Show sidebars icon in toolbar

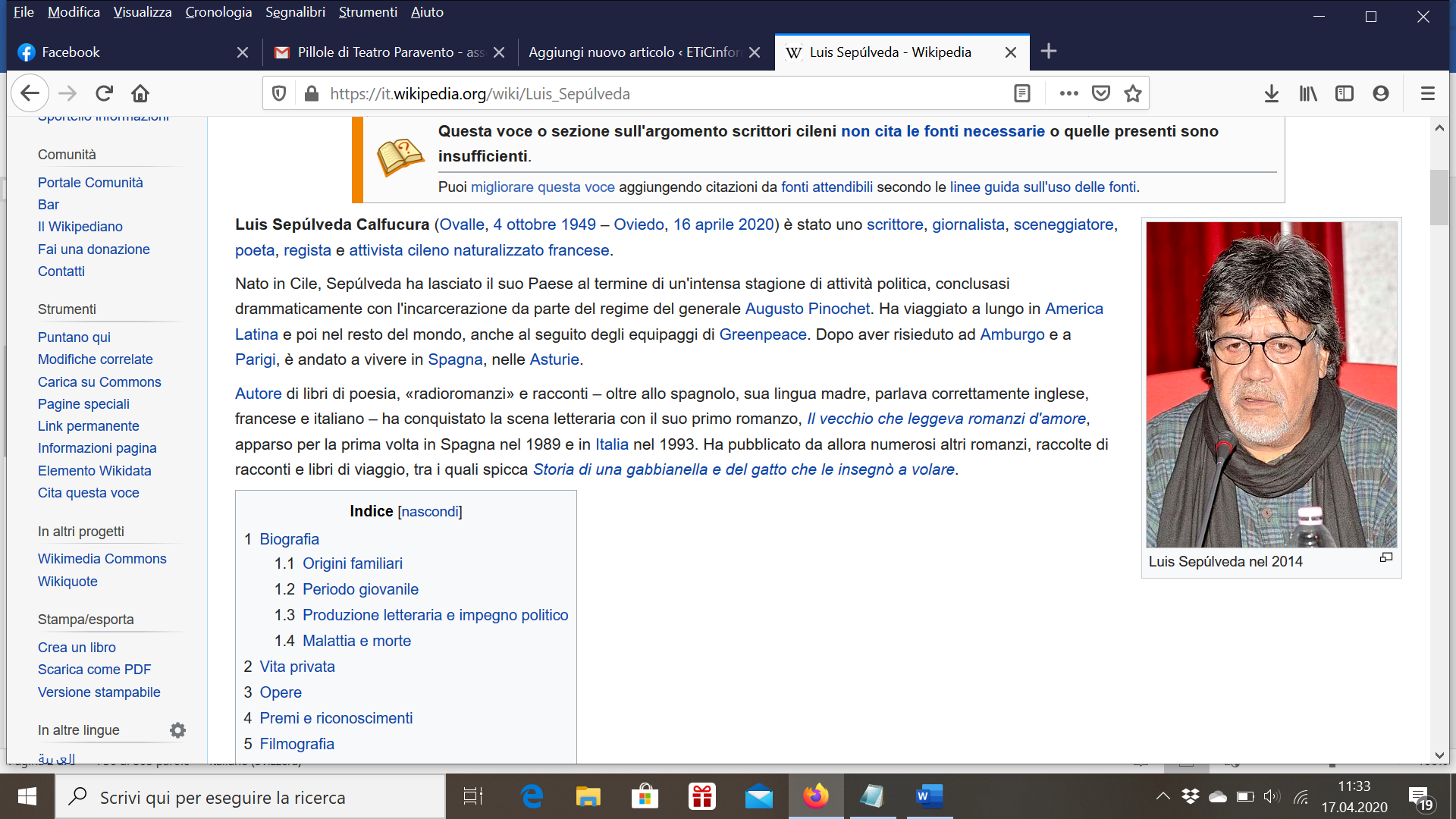click(x=1345, y=93)
